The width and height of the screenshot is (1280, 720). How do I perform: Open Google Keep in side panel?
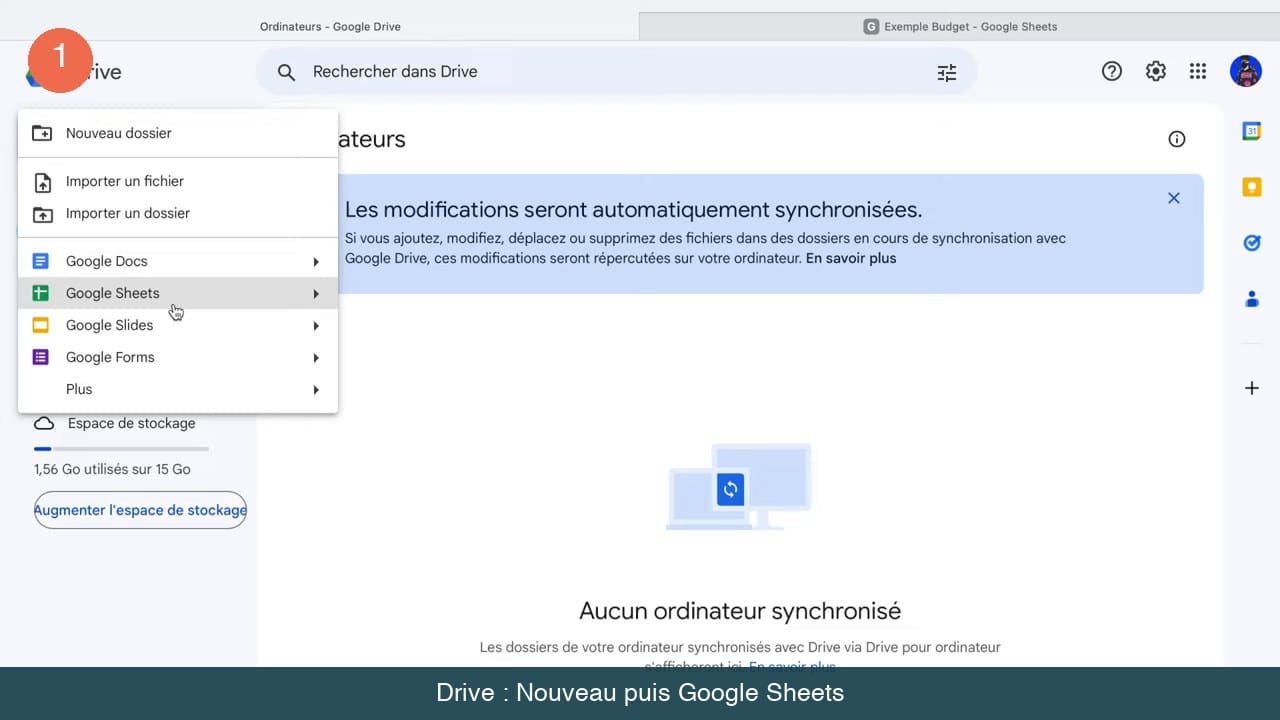(1252, 187)
